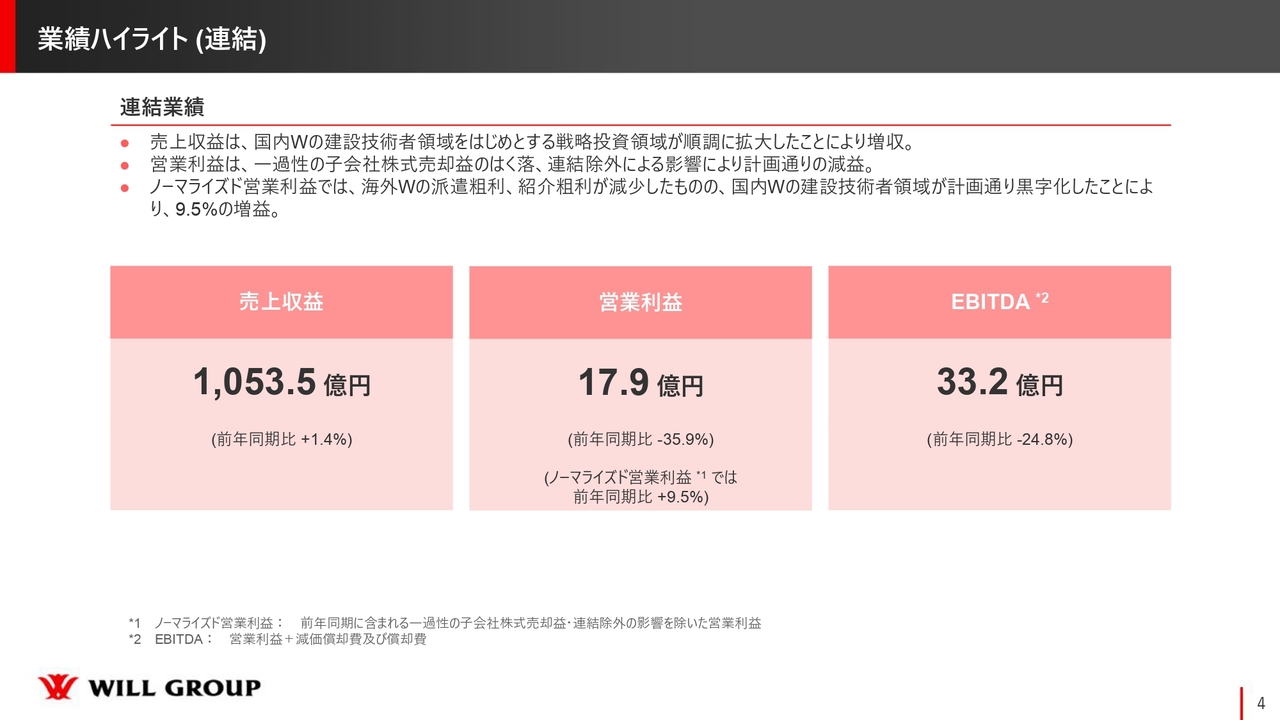Click the red bullet before 売上収益 text
The height and width of the screenshot is (720, 1280).
pyautogui.click(x=126, y=142)
